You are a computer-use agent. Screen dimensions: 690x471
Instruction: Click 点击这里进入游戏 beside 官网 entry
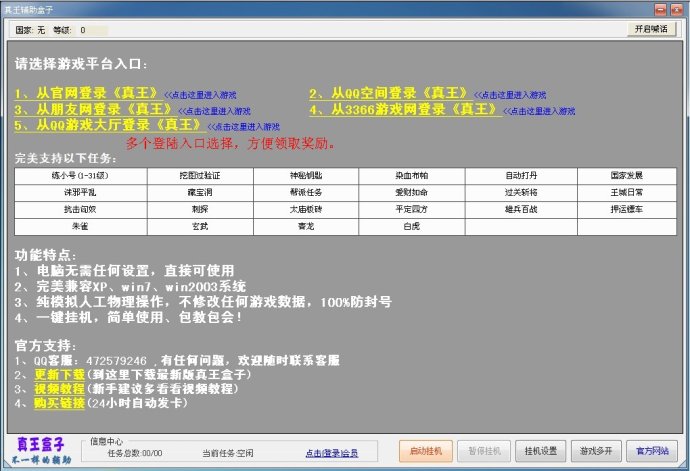click(x=200, y=95)
